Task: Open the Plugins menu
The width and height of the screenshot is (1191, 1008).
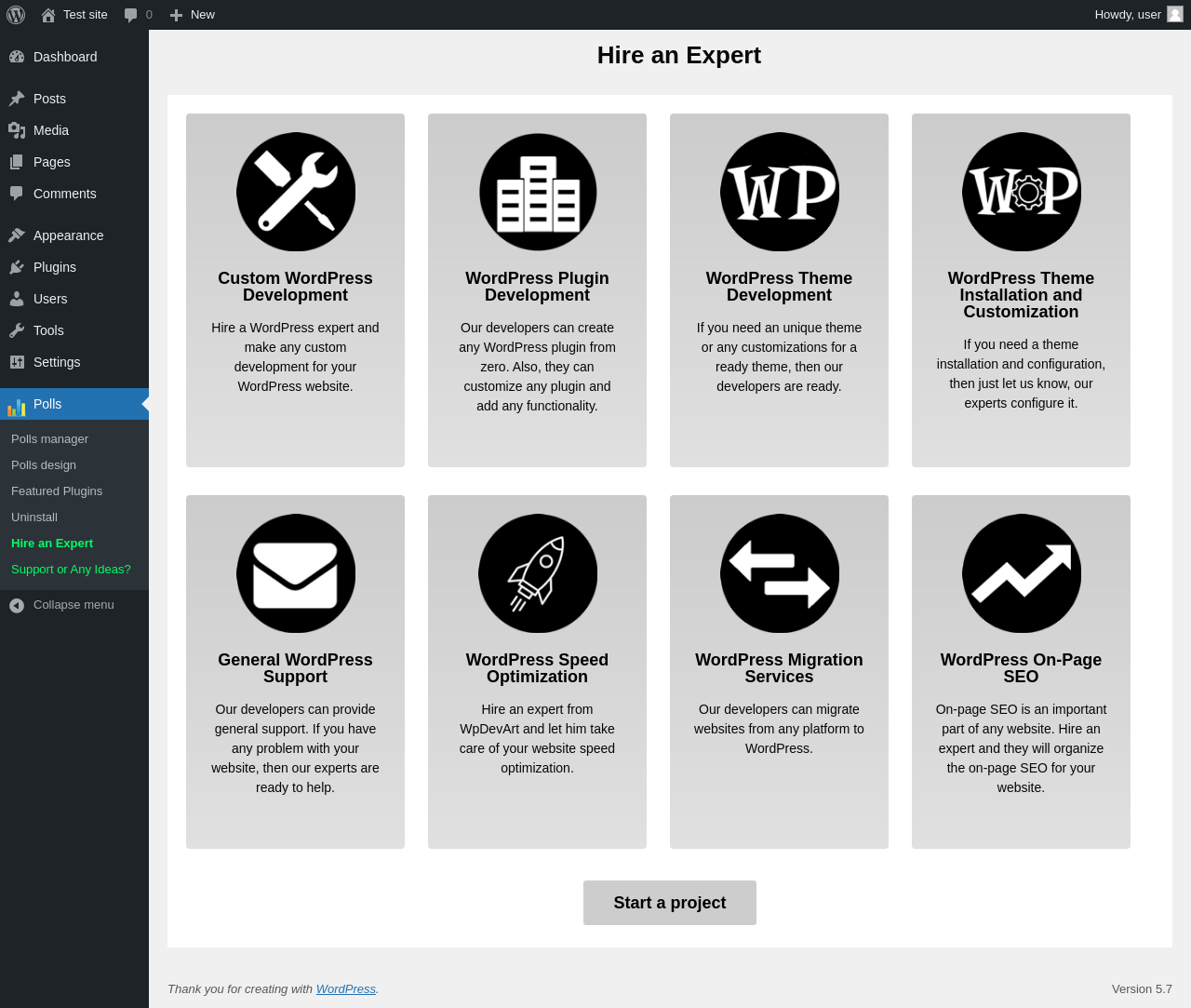Action: (74, 267)
